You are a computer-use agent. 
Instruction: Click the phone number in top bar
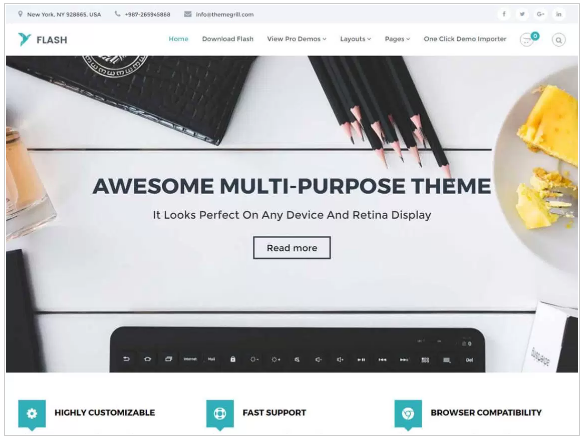click(147, 15)
